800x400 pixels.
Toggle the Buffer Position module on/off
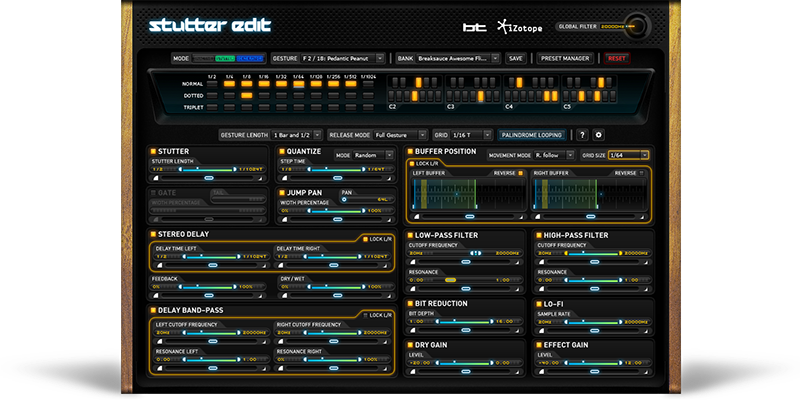point(410,152)
